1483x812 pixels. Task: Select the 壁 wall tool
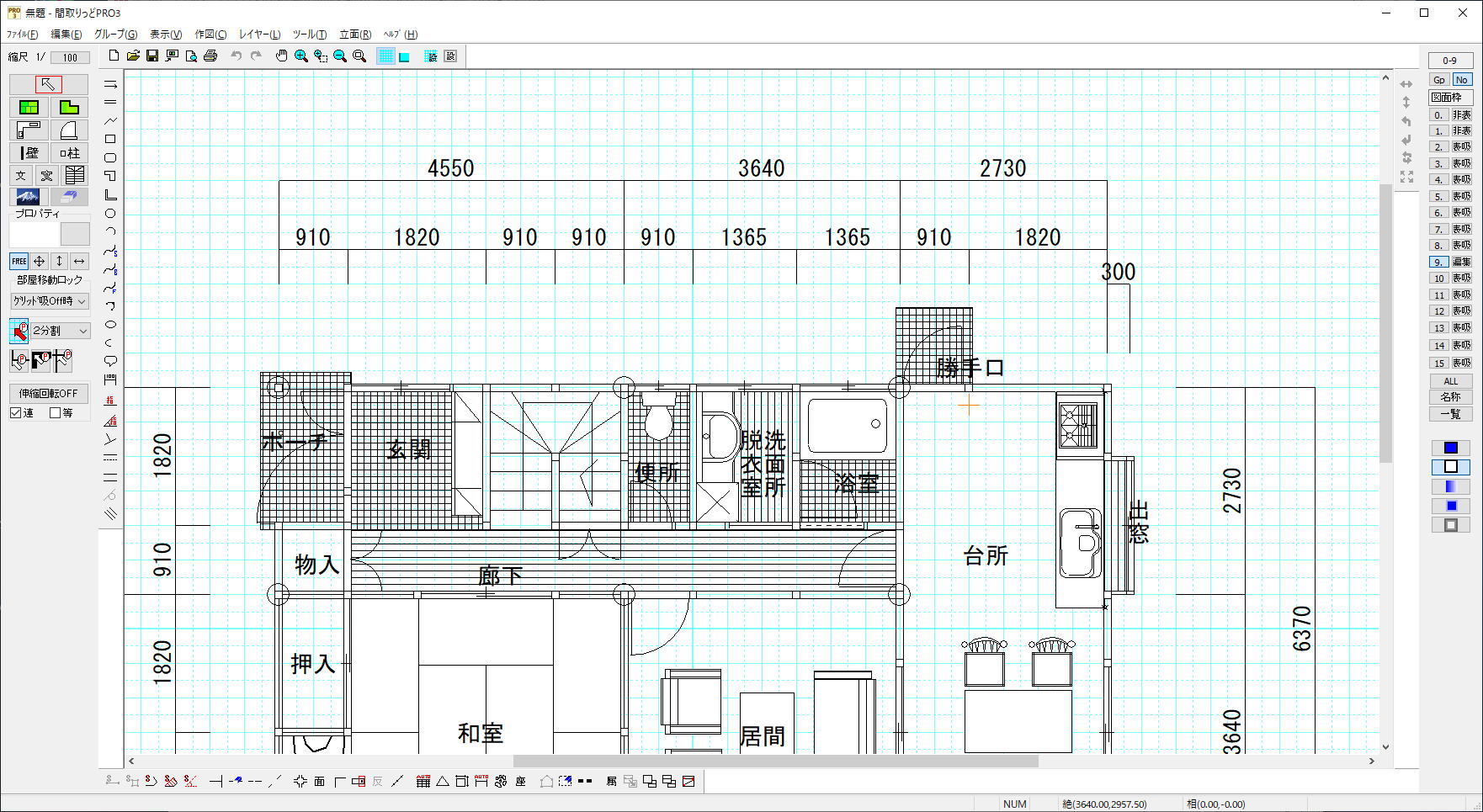tap(29, 152)
